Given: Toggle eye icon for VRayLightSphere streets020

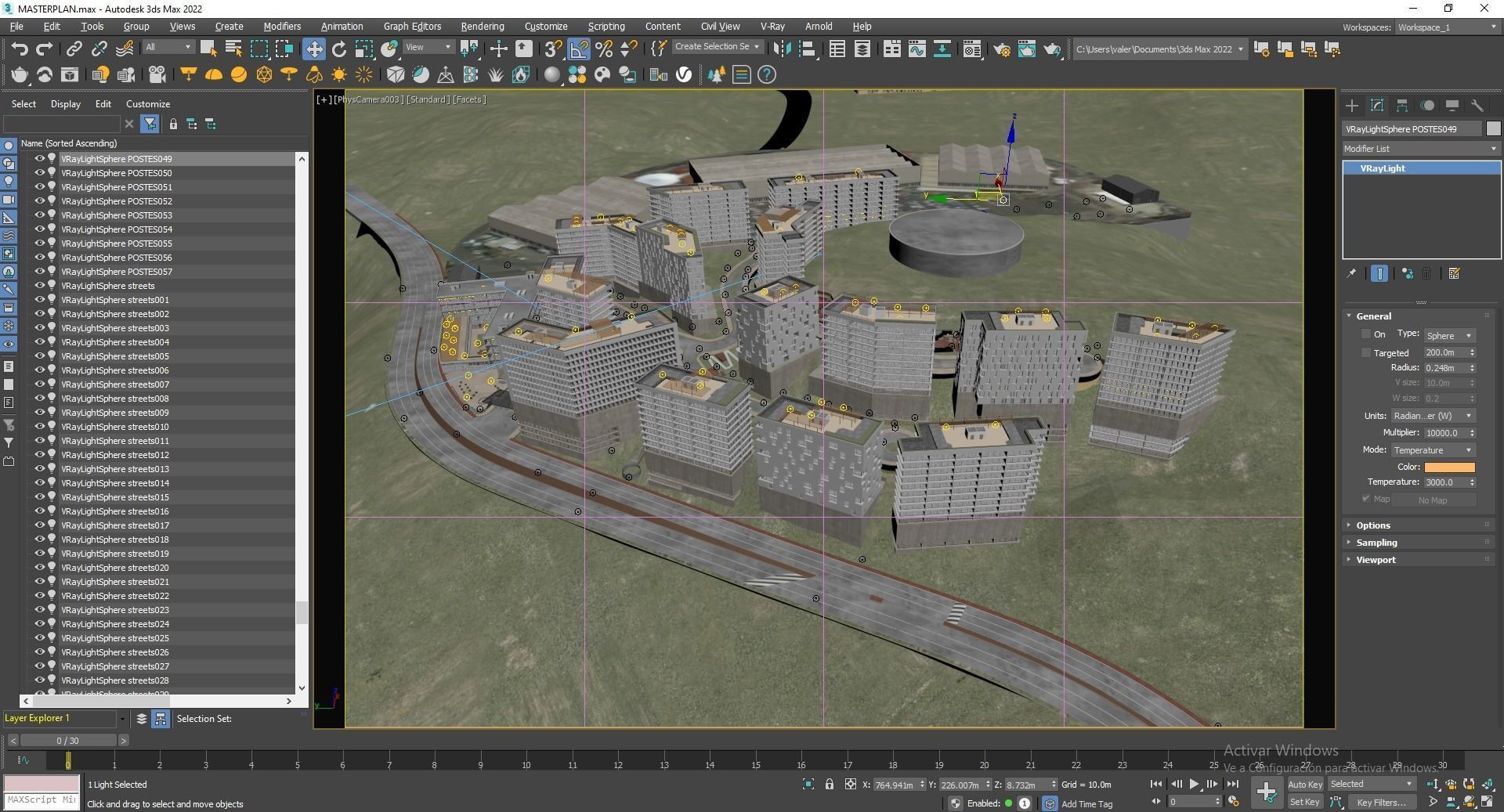Looking at the screenshot, I should tap(39, 567).
